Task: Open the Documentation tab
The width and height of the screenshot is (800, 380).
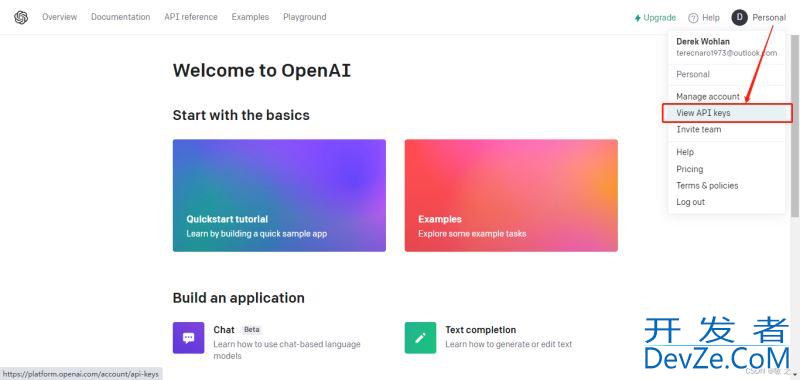Action: (x=120, y=17)
